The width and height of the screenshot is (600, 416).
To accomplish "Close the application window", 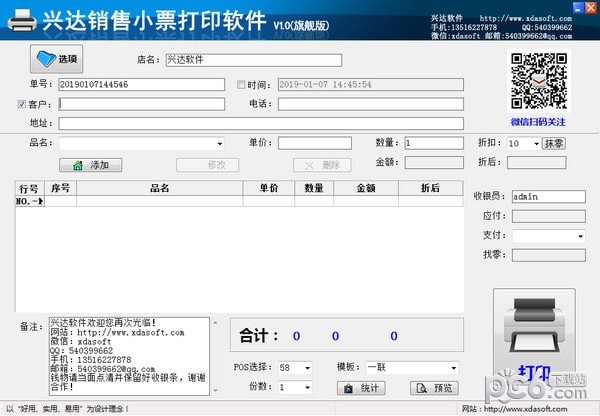I will coord(590,8).
